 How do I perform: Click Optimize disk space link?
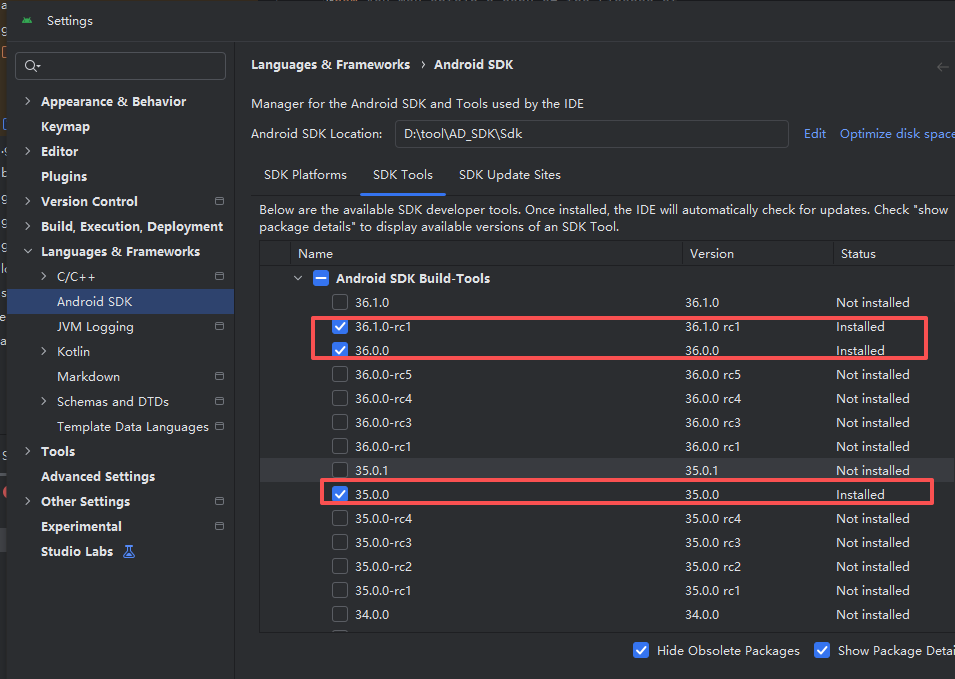pos(897,134)
